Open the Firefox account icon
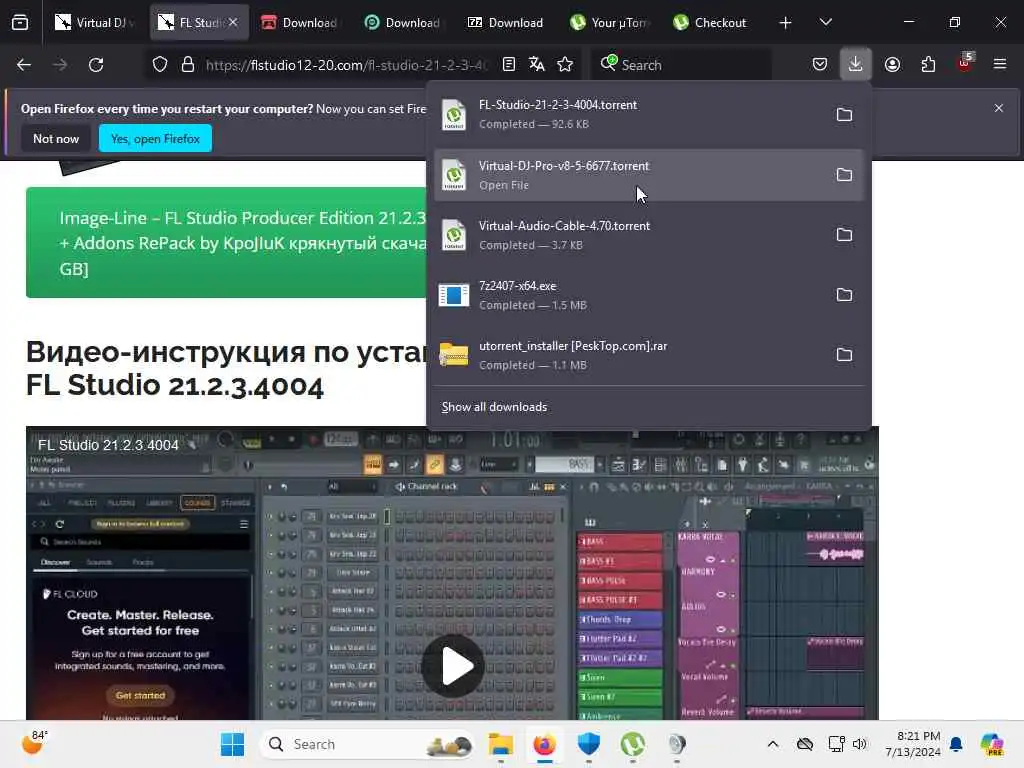This screenshot has height=768, width=1024. [x=892, y=65]
